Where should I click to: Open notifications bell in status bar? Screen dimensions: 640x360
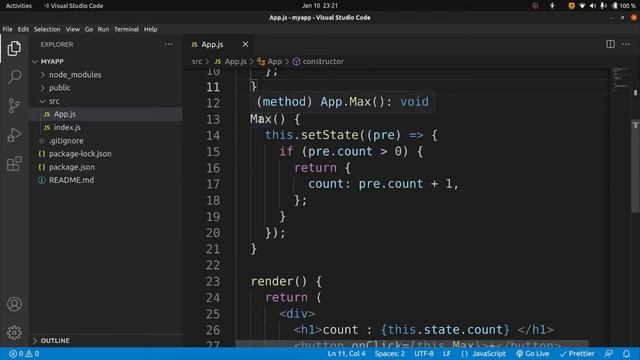626,354
